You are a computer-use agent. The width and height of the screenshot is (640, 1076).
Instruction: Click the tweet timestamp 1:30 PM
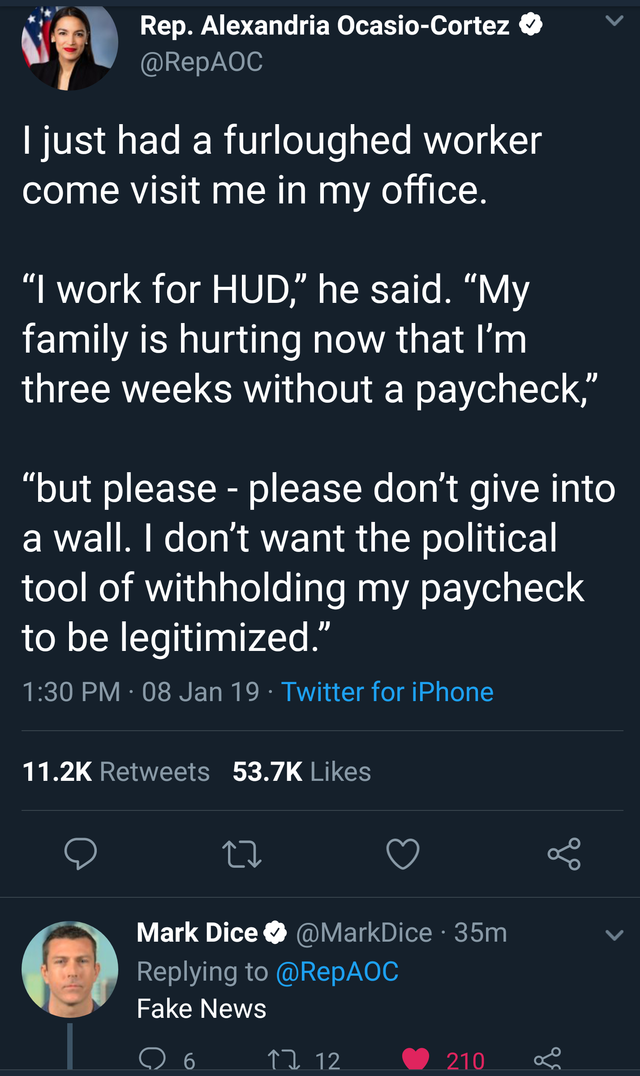click(72, 692)
